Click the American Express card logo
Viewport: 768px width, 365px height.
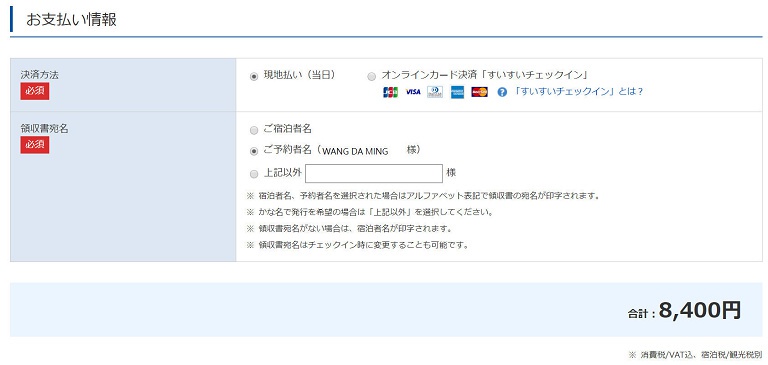[x=457, y=92]
